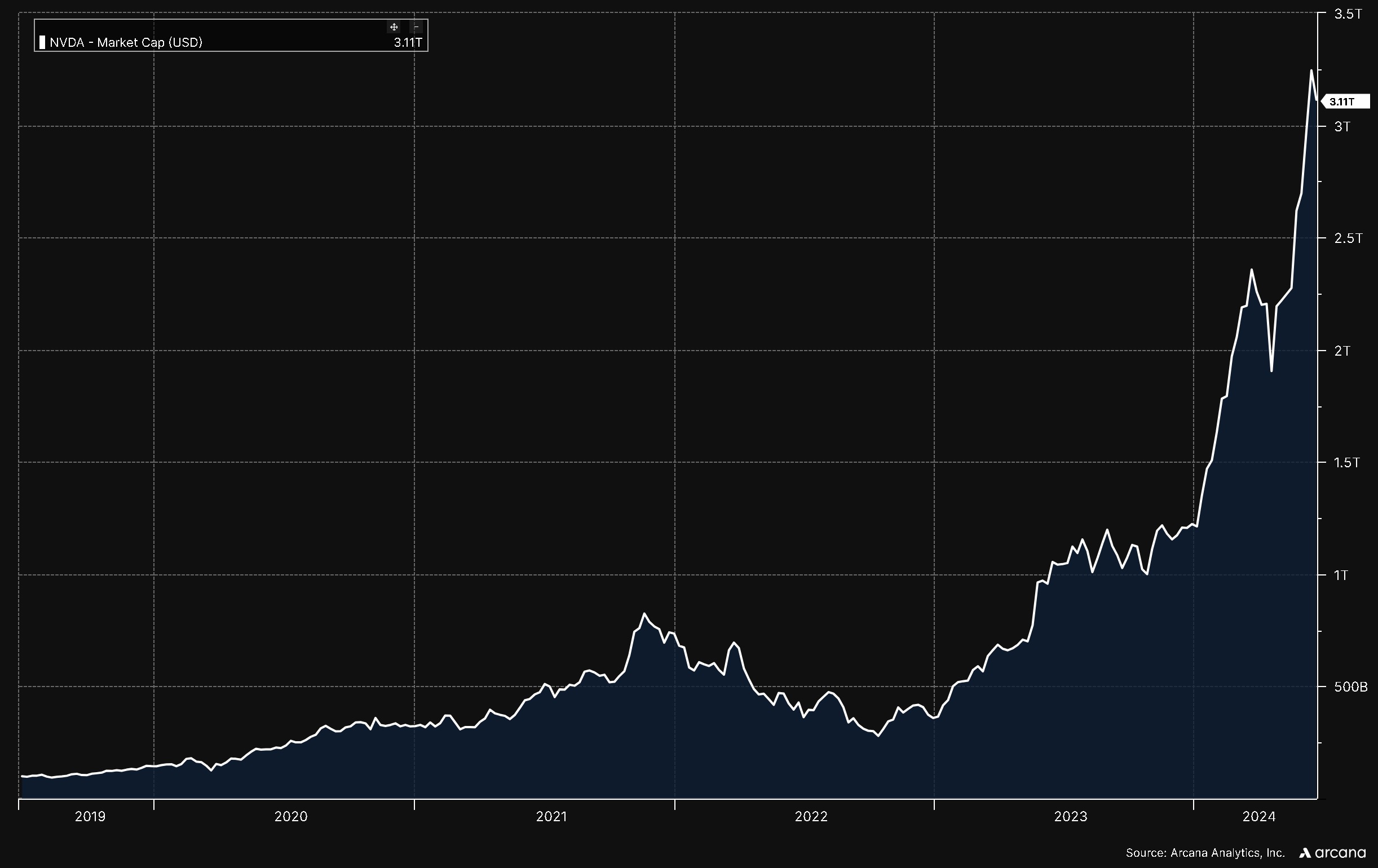This screenshot has height=868, width=1378.
Task: Click the 2.5T label on the value axis
Action: [1348, 238]
